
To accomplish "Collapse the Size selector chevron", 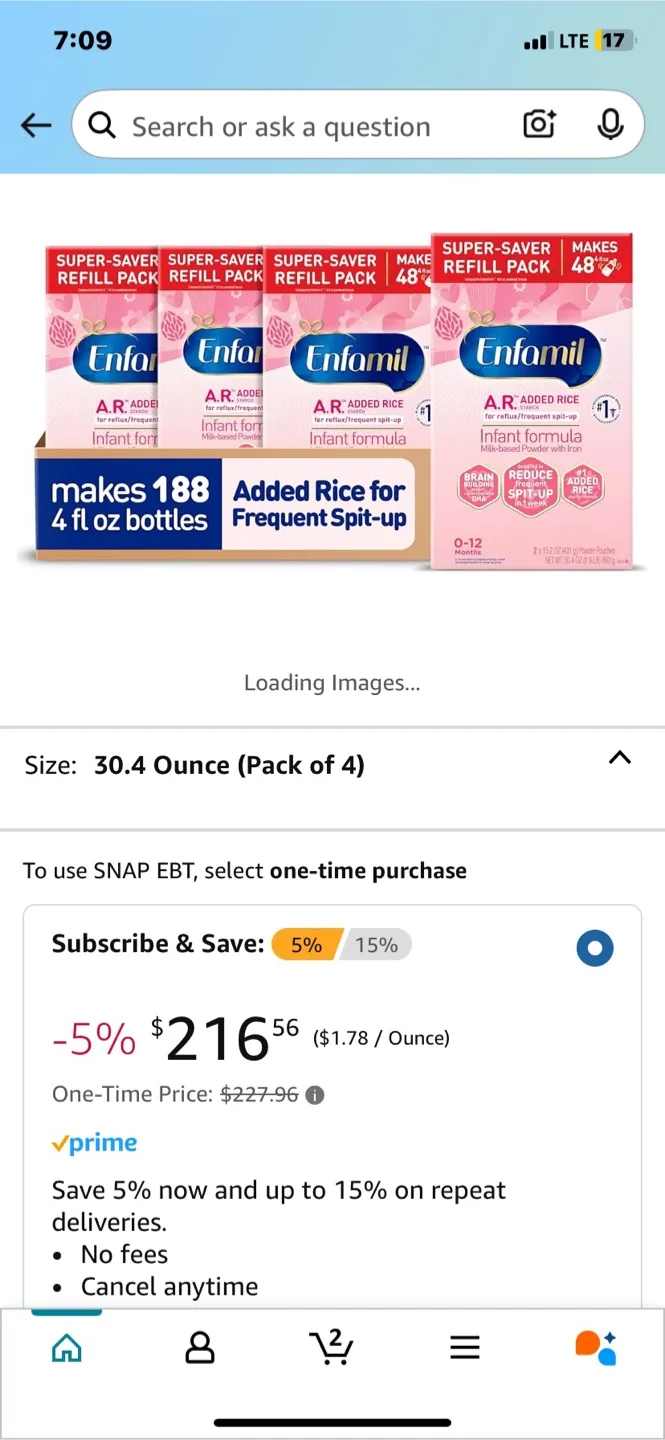I will click(x=620, y=758).
